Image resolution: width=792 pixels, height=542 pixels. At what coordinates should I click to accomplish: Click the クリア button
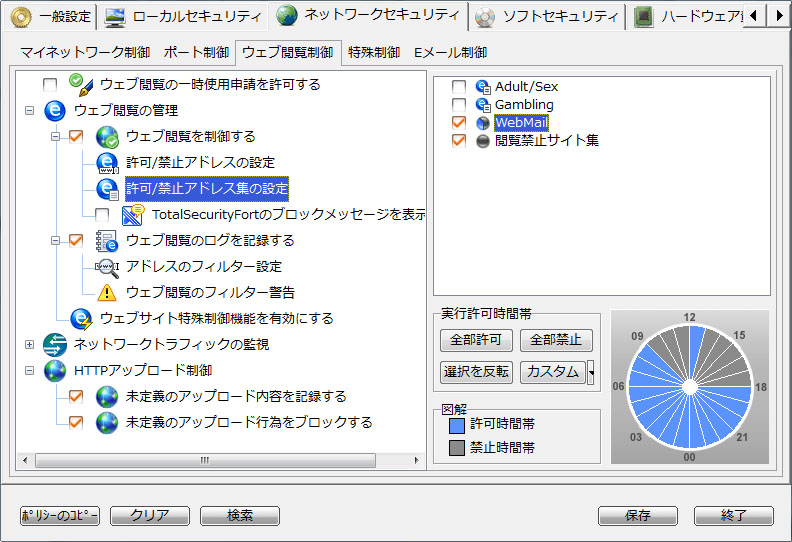point(150,516)
